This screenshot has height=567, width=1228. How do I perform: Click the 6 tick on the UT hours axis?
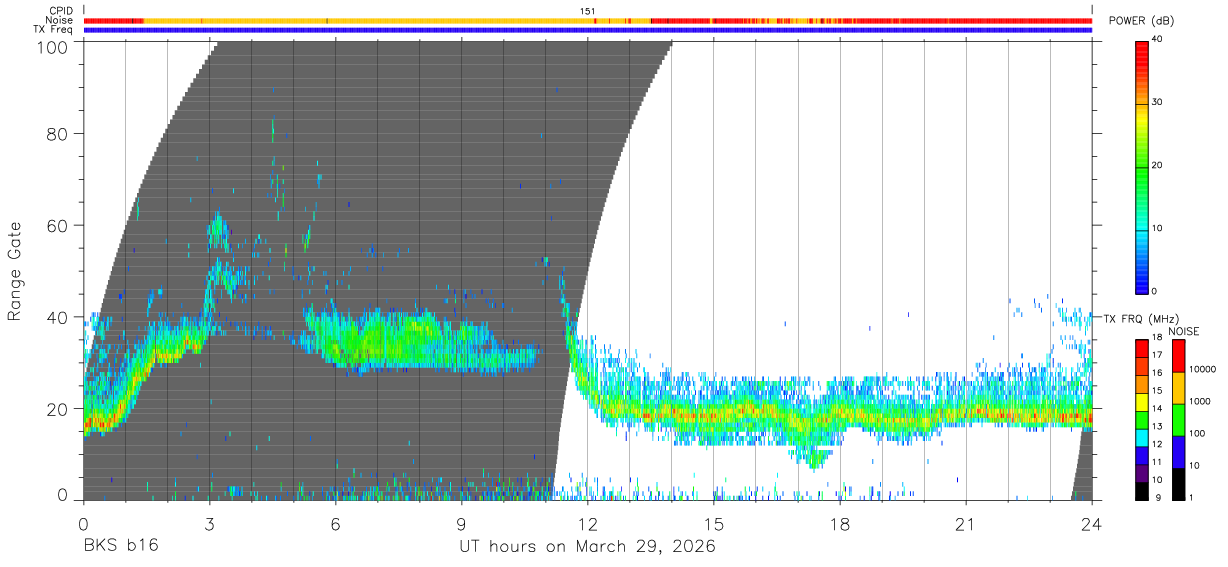tap(335, 523)
